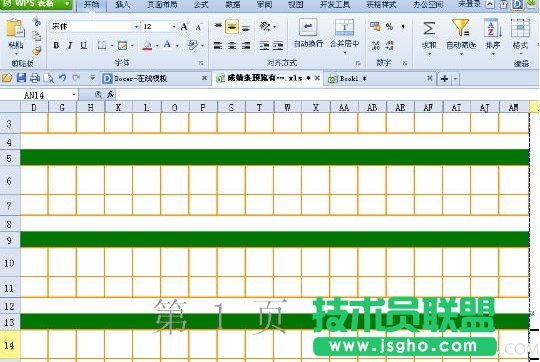
Task: Click the insert function fx button
Action: coord(111,94)
